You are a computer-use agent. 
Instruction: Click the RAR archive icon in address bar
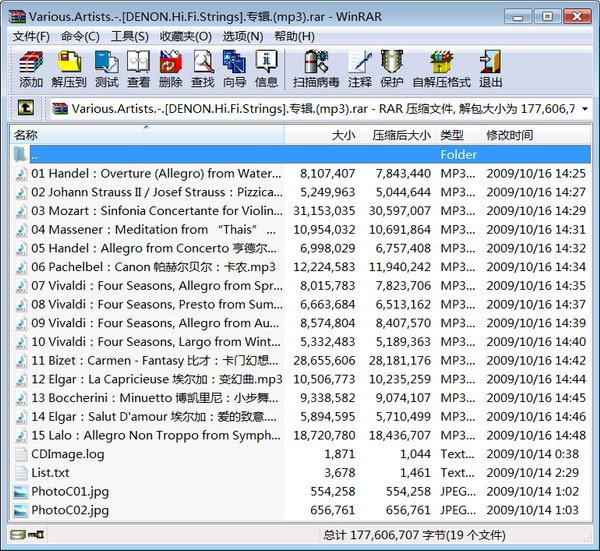tap(60, 109)
